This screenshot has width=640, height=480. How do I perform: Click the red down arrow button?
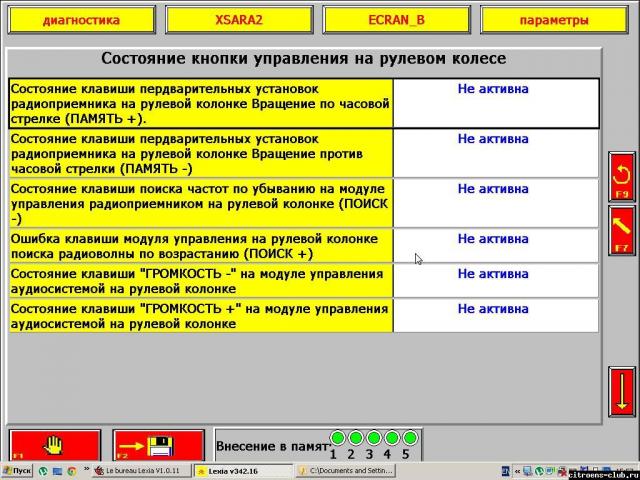point(622,392)
